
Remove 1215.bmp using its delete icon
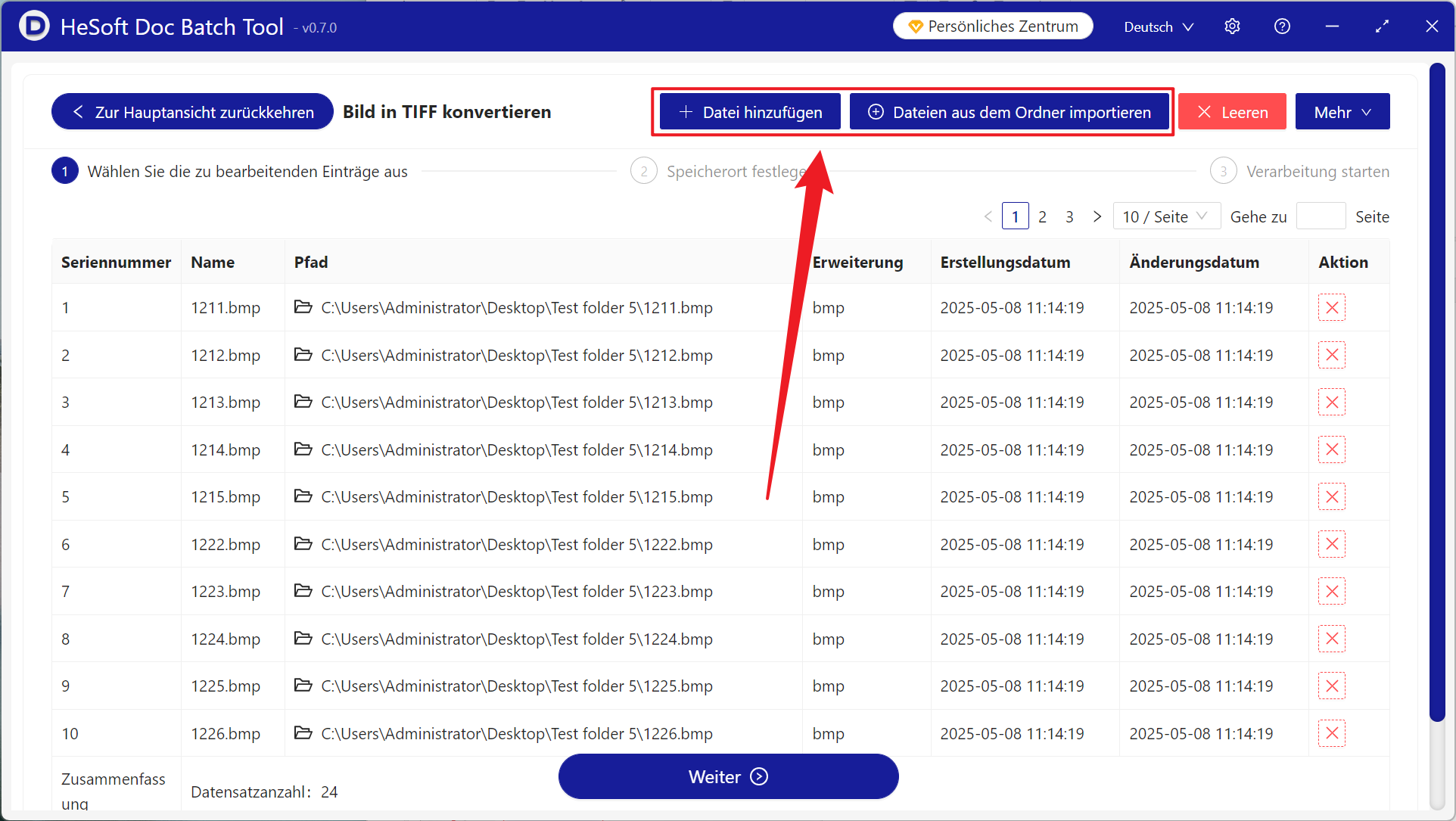[1331, 497]
